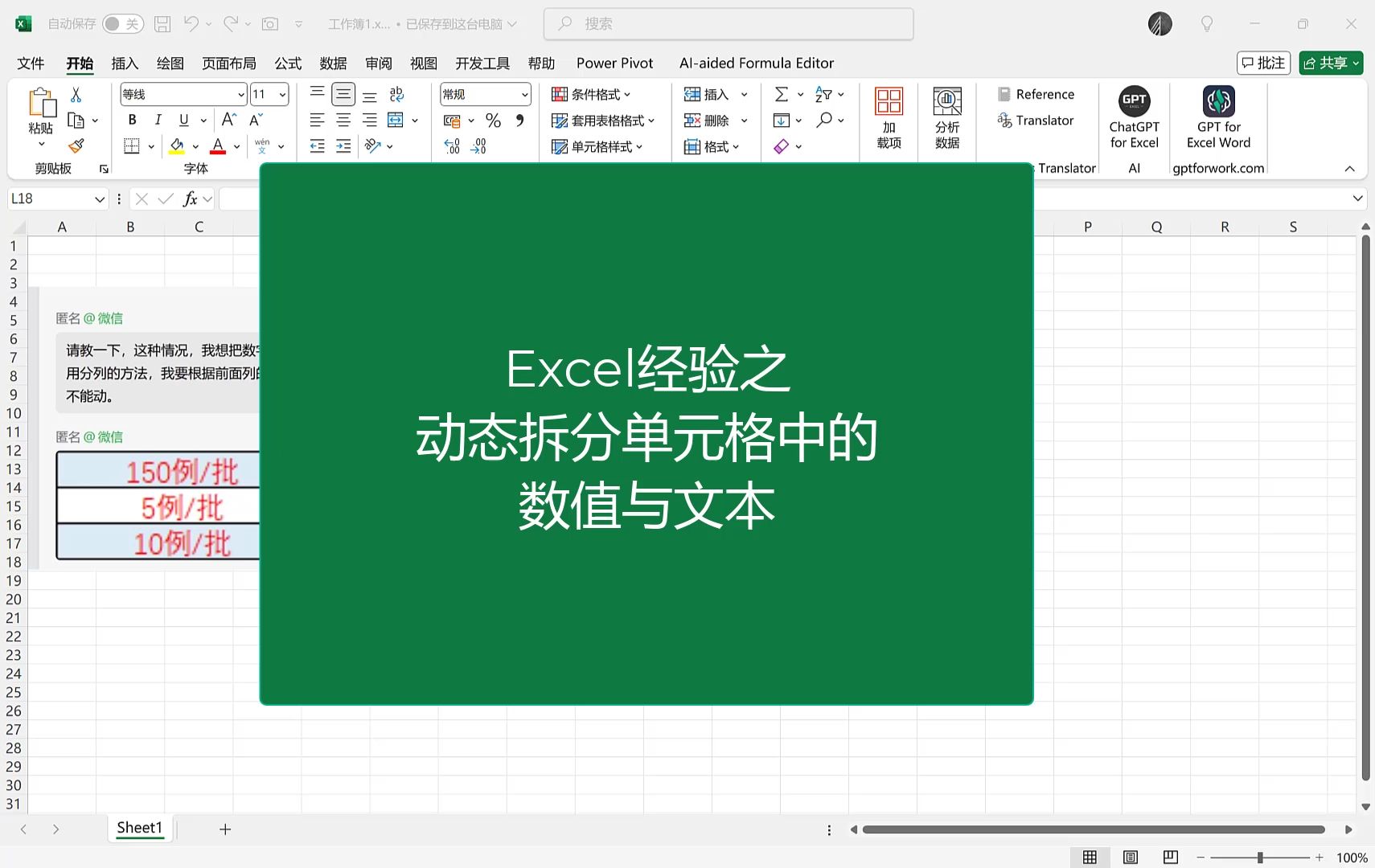The width and height of the screenshot is (1375, 868).
Task: Open ChatGPT for Excel
Action: [x=1133, y=119]
